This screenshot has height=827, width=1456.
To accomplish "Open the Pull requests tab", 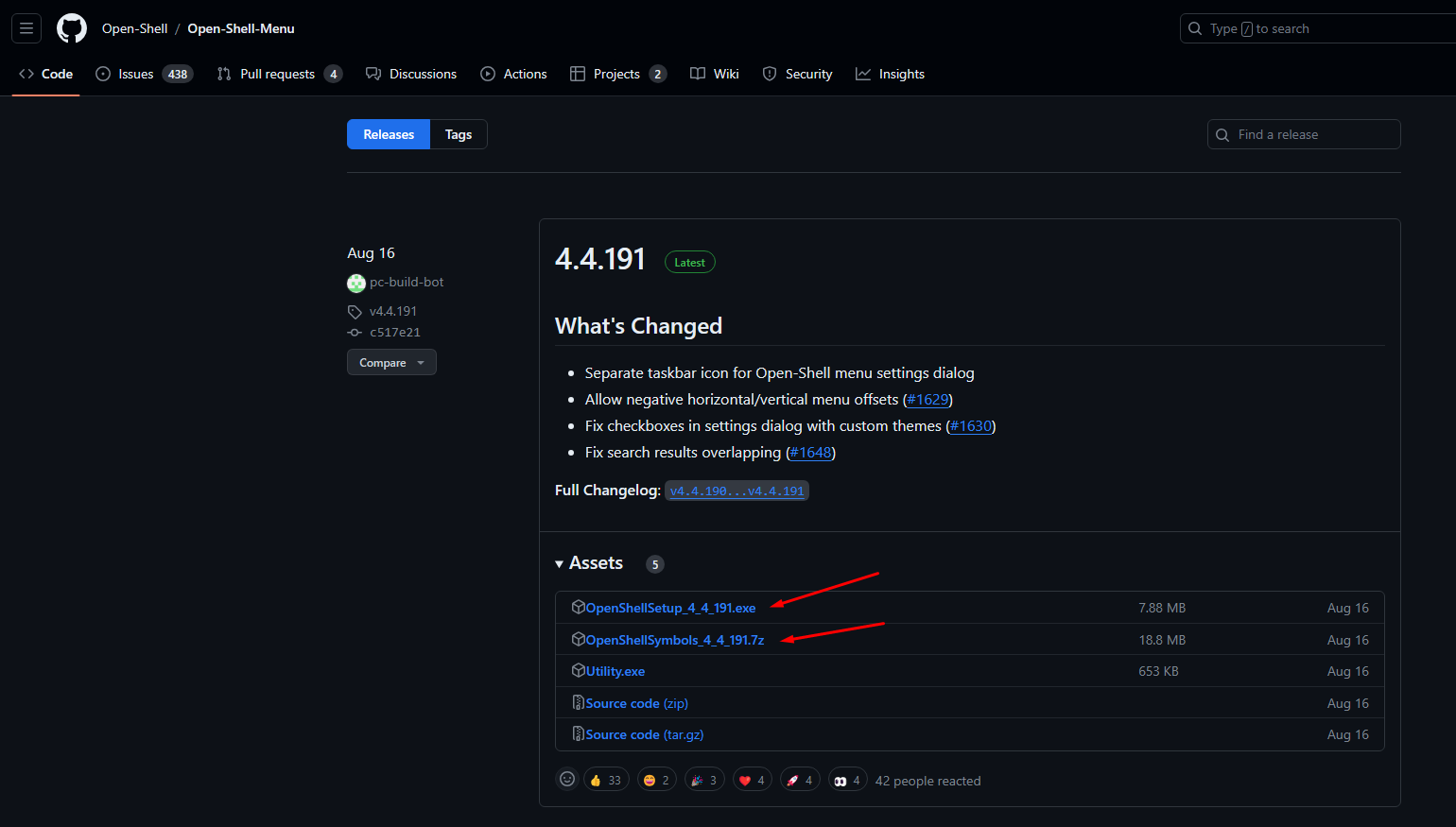I will (x=279, y=74).
